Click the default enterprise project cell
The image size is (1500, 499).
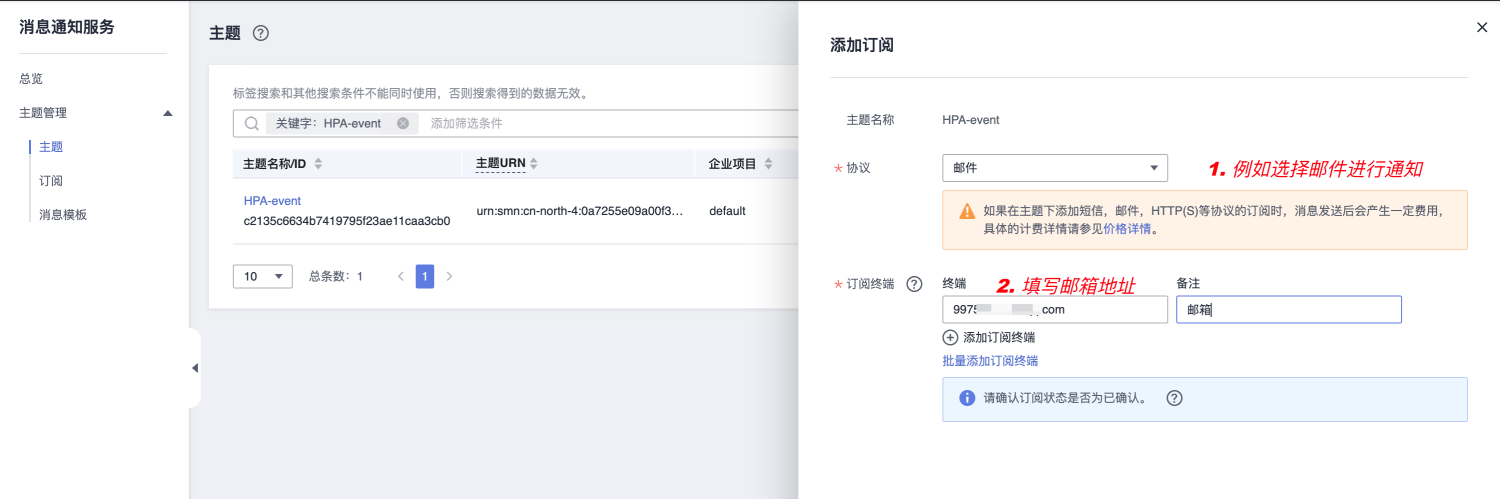pyautogui.click(x=727, y=211)
